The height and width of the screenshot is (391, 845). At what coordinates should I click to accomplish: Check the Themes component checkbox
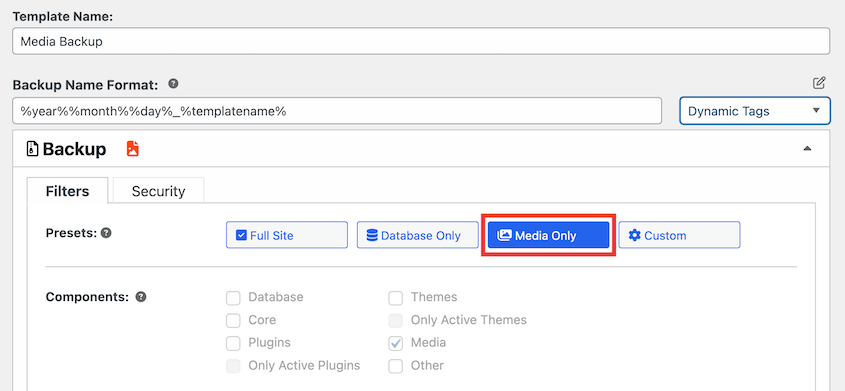(x=396, y=298)
